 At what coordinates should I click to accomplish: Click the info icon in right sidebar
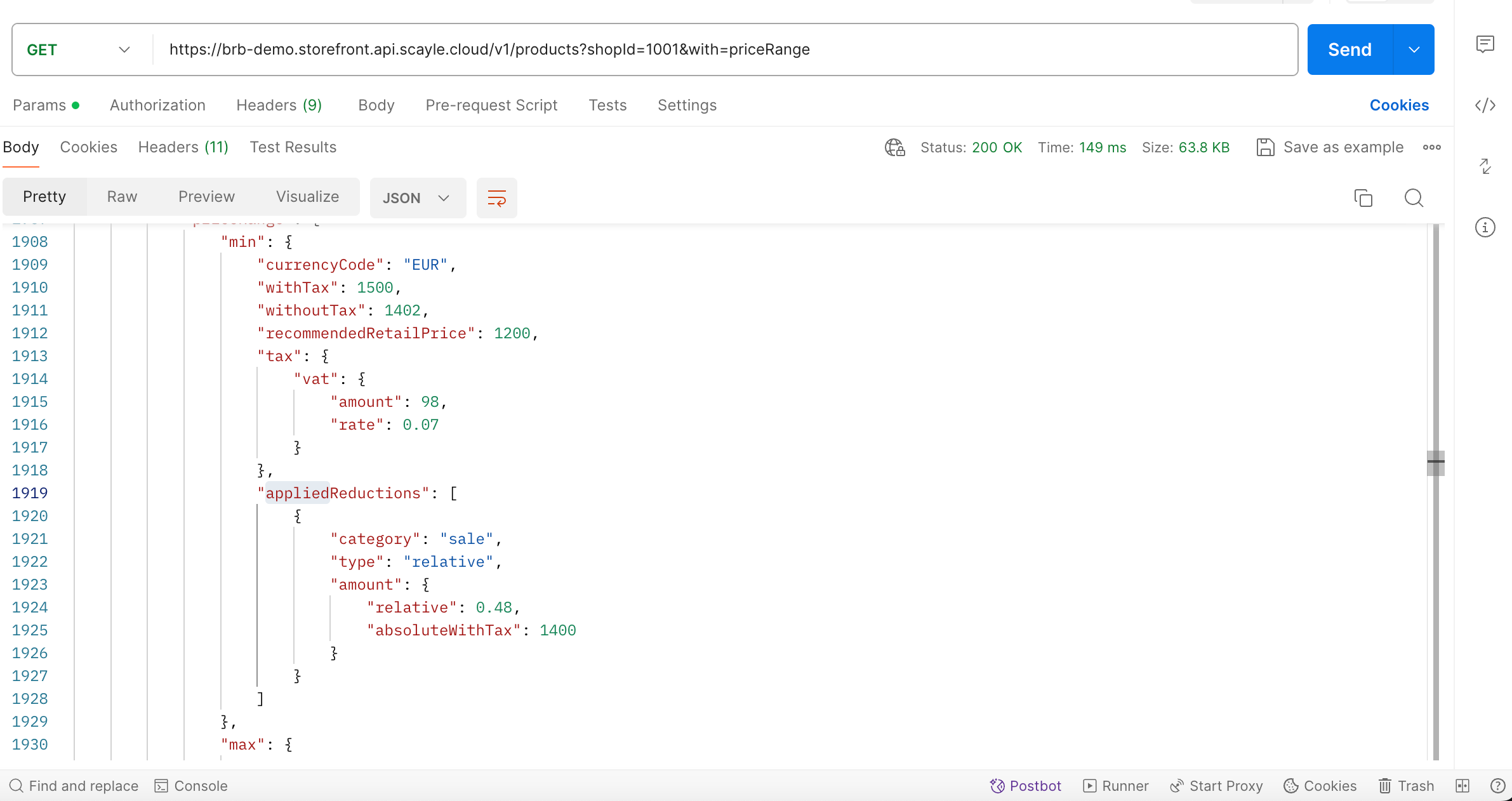[1485, 227]
